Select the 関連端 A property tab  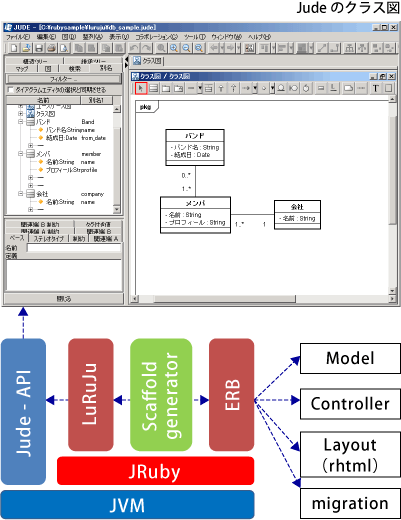point(106,239)
